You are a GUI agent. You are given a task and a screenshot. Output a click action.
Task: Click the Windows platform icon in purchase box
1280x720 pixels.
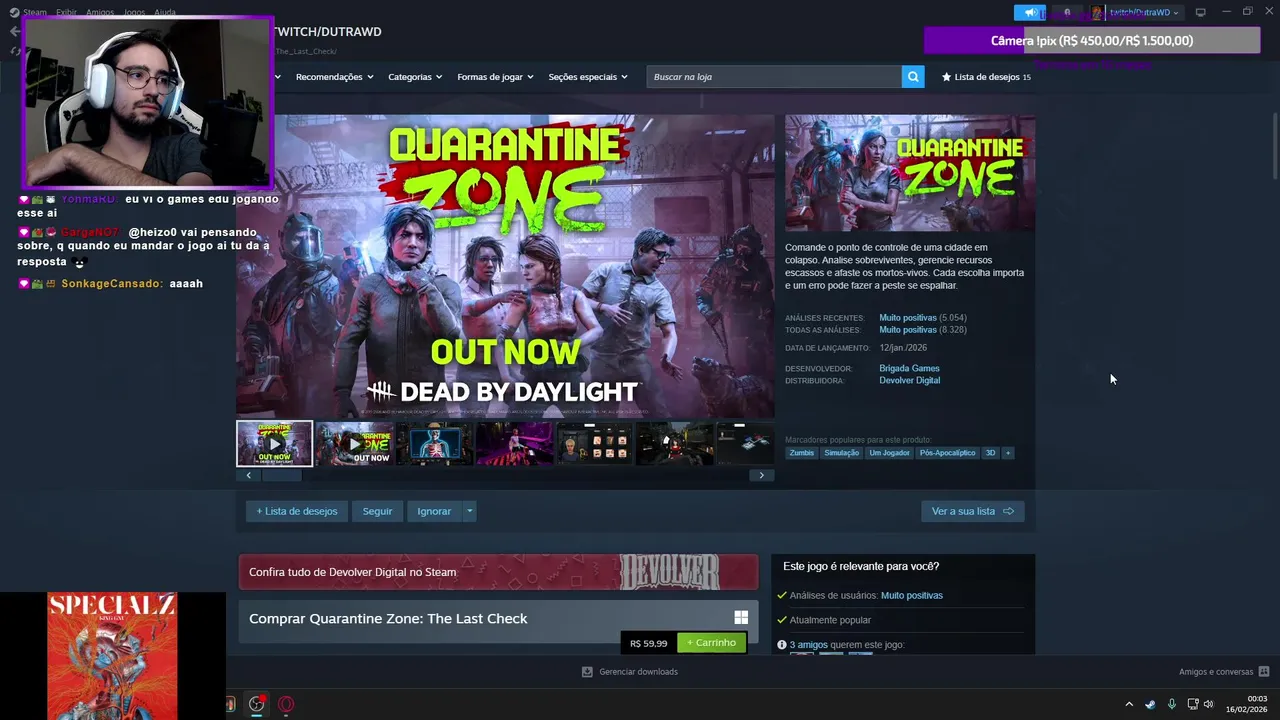pyautogui.click(x=741, y=618)
